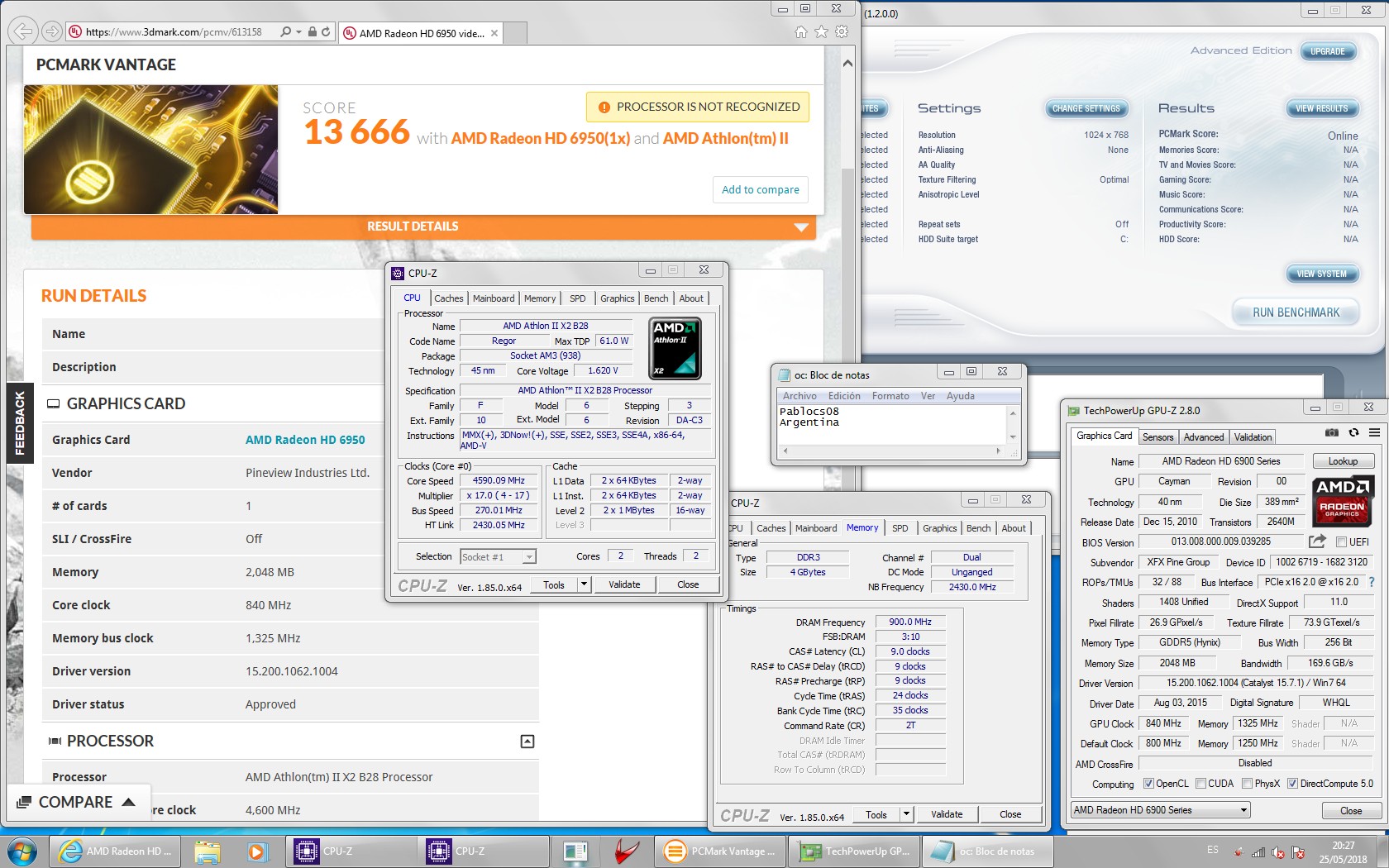Open the Tools dropdown arrow in CPU-Z Memory window
This screenshot has width=1389, height=868.
906,814
